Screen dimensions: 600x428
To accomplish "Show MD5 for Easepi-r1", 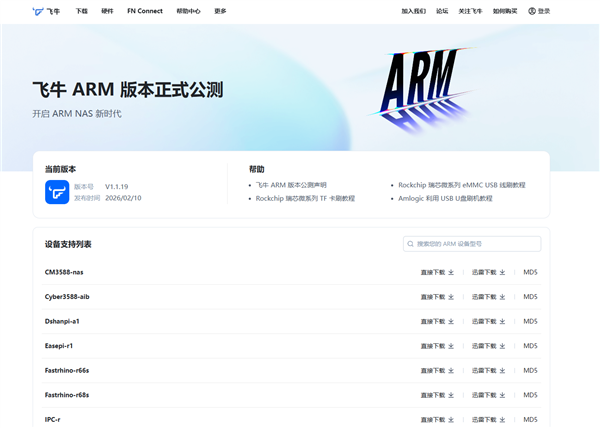I will [x=530, y=346].
